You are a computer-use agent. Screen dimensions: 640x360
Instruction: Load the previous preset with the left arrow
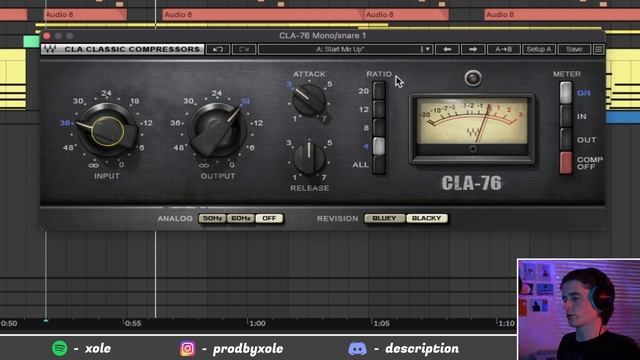[x=447, y=49]
